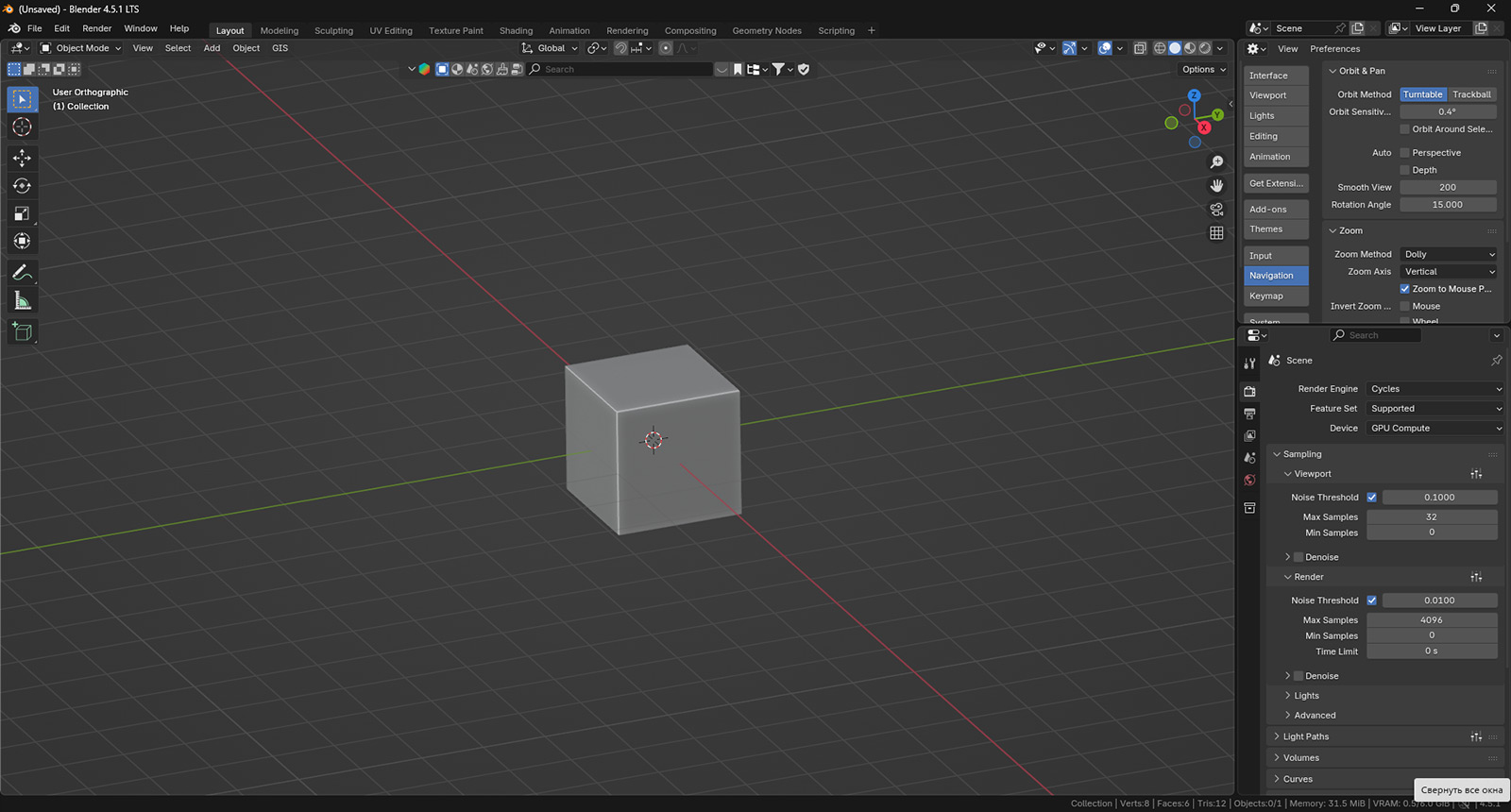This screenshot has height=812, width=1511.
Task: Click the pan view hand icon
Action: point(1216,186)
